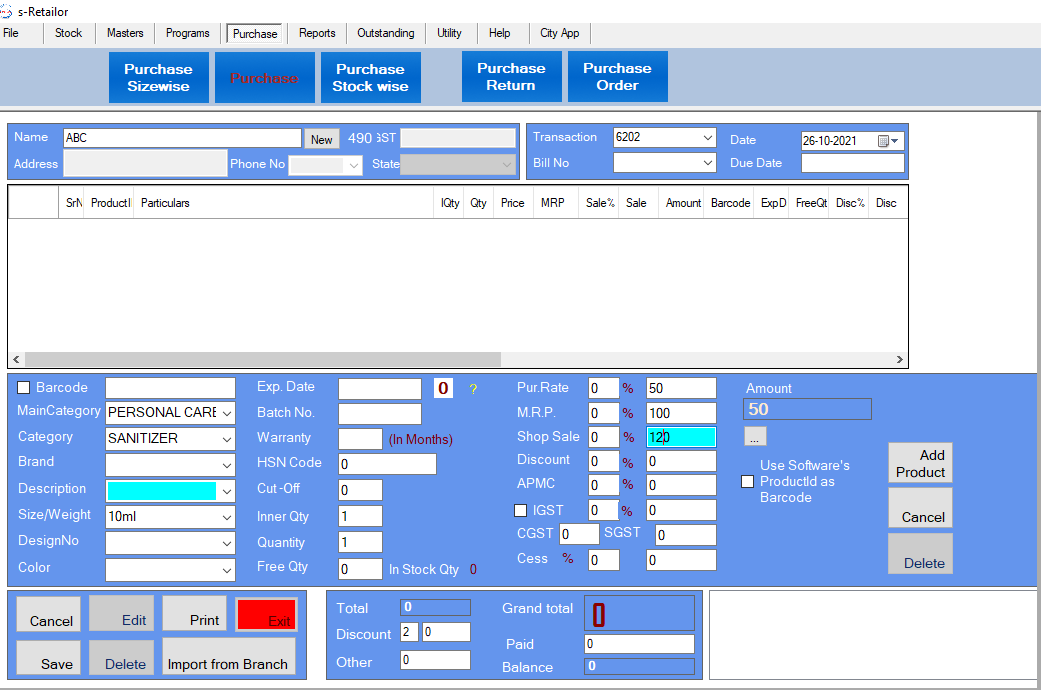Click the ellipsis button below Amount
Screen dimensions: 1041x690
point(756,437)
